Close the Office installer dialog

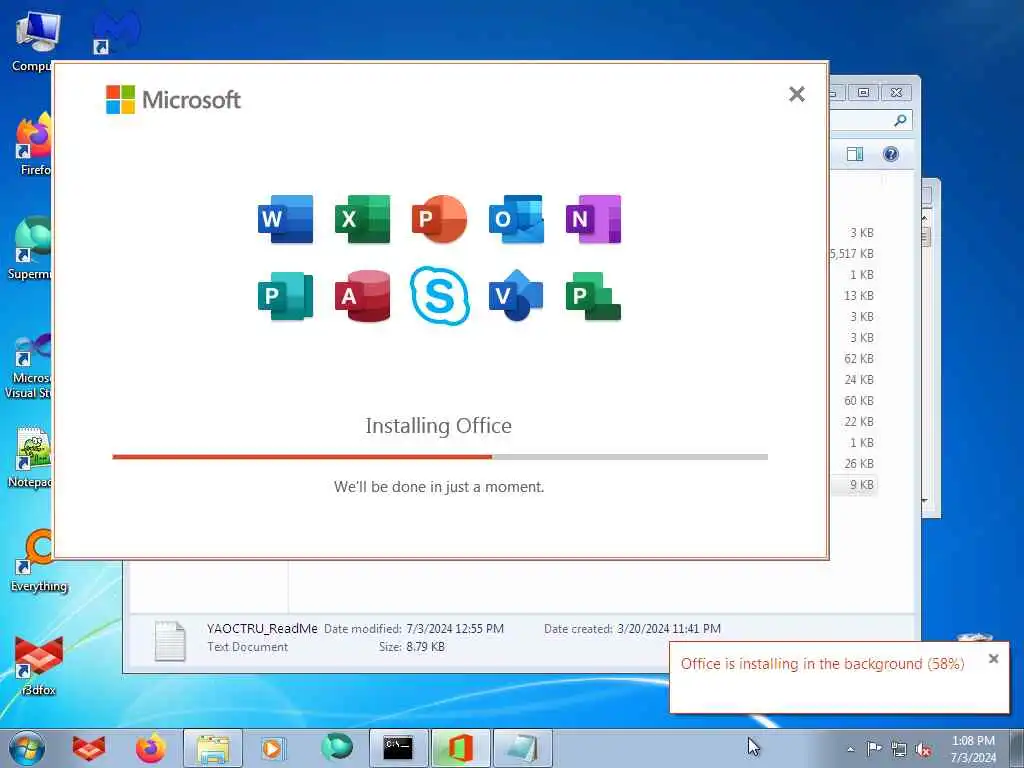tap(797, 94)
